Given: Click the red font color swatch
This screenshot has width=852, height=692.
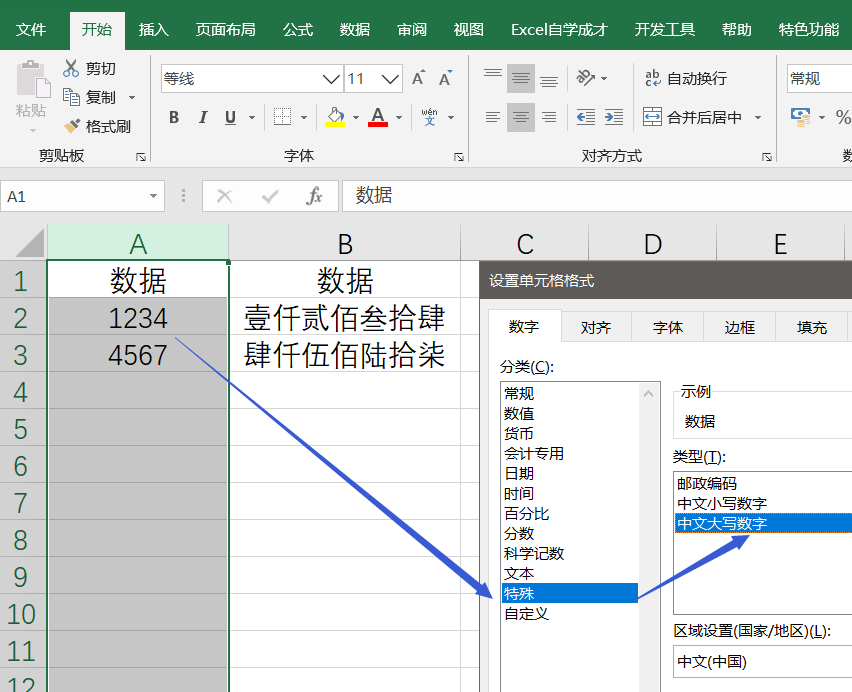Looking at the screenshot, I should tap(375, 124).
